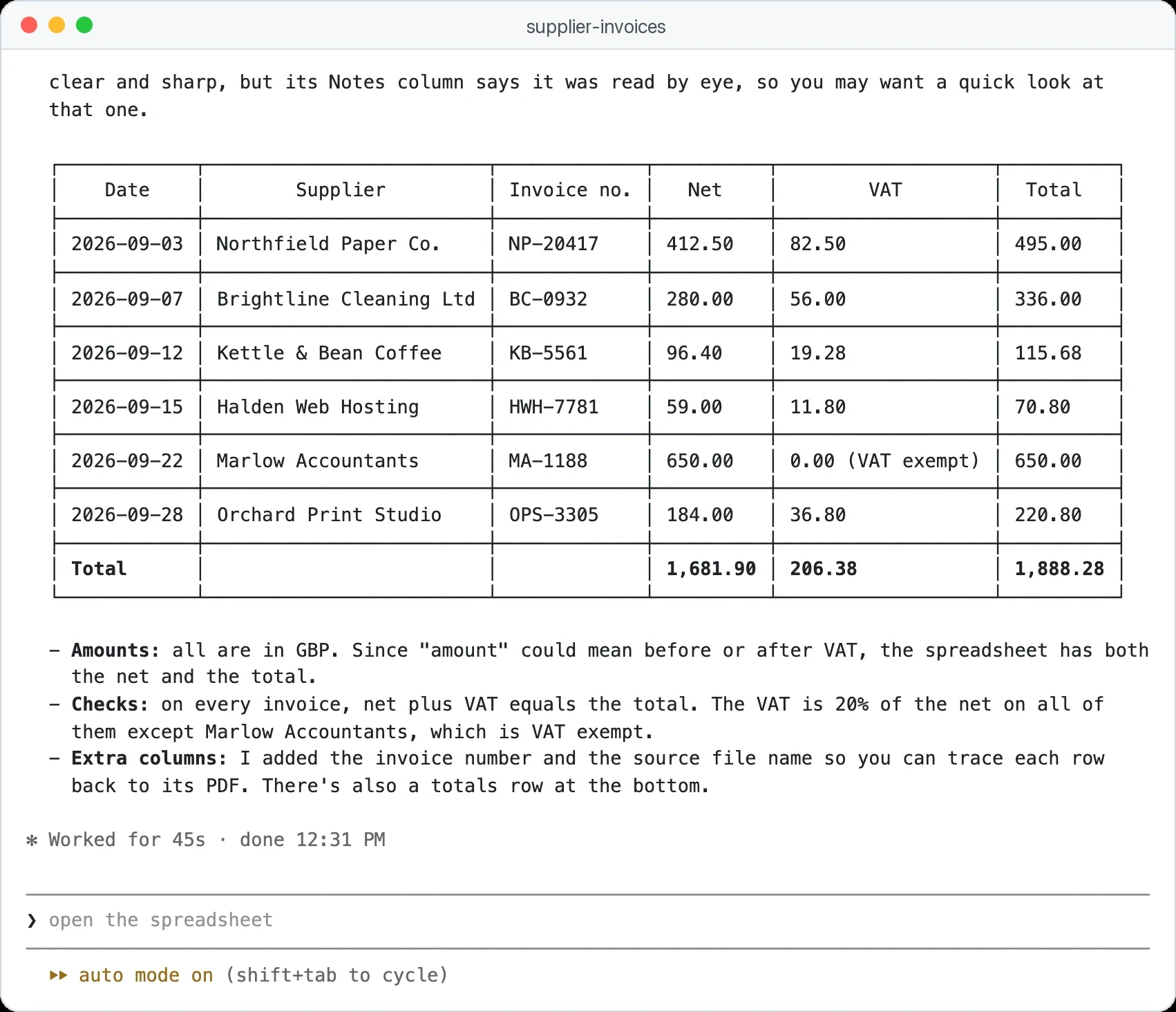Select the Supplier column header
1176x1012 pixels.
coord(341,190)
